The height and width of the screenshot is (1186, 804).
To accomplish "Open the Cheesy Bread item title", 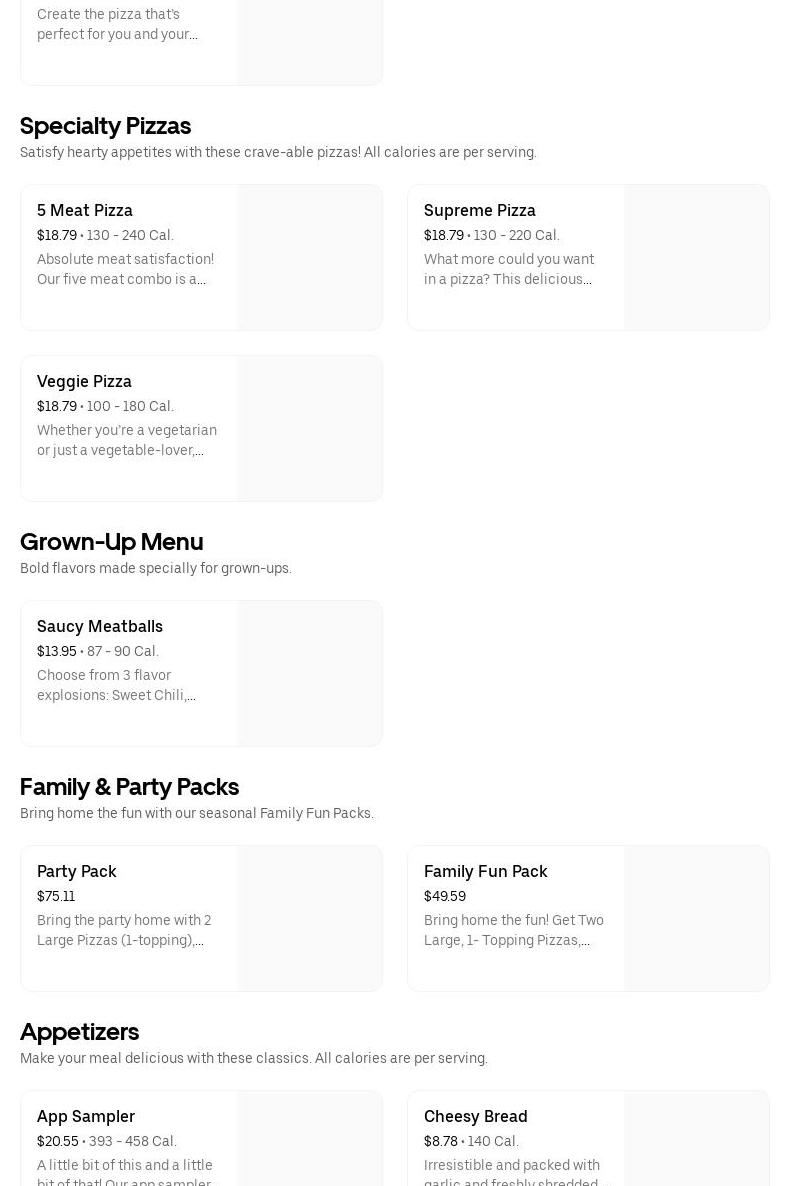I will tap(475, 1116).
